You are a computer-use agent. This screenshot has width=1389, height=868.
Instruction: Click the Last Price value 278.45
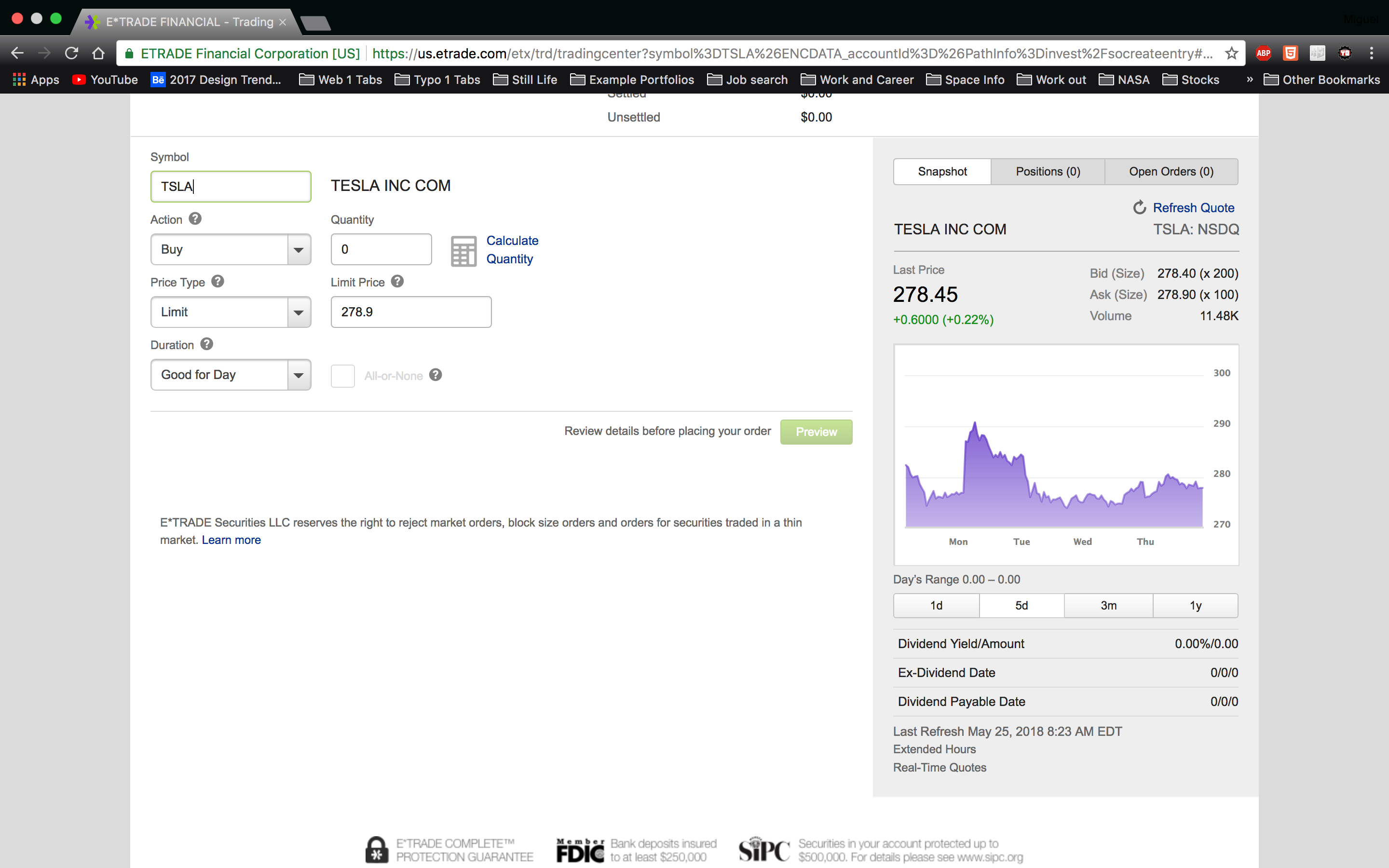point(925,295)
